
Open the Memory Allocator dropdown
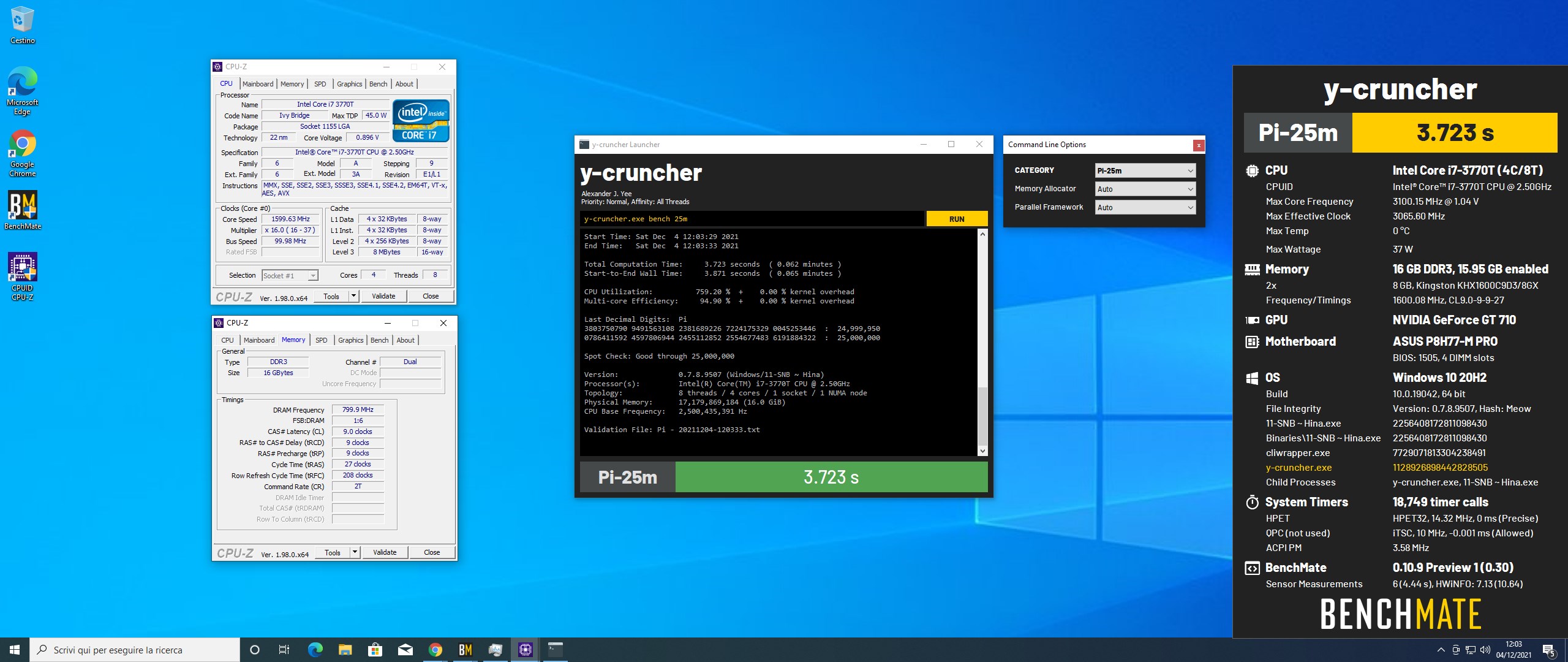1145,189
